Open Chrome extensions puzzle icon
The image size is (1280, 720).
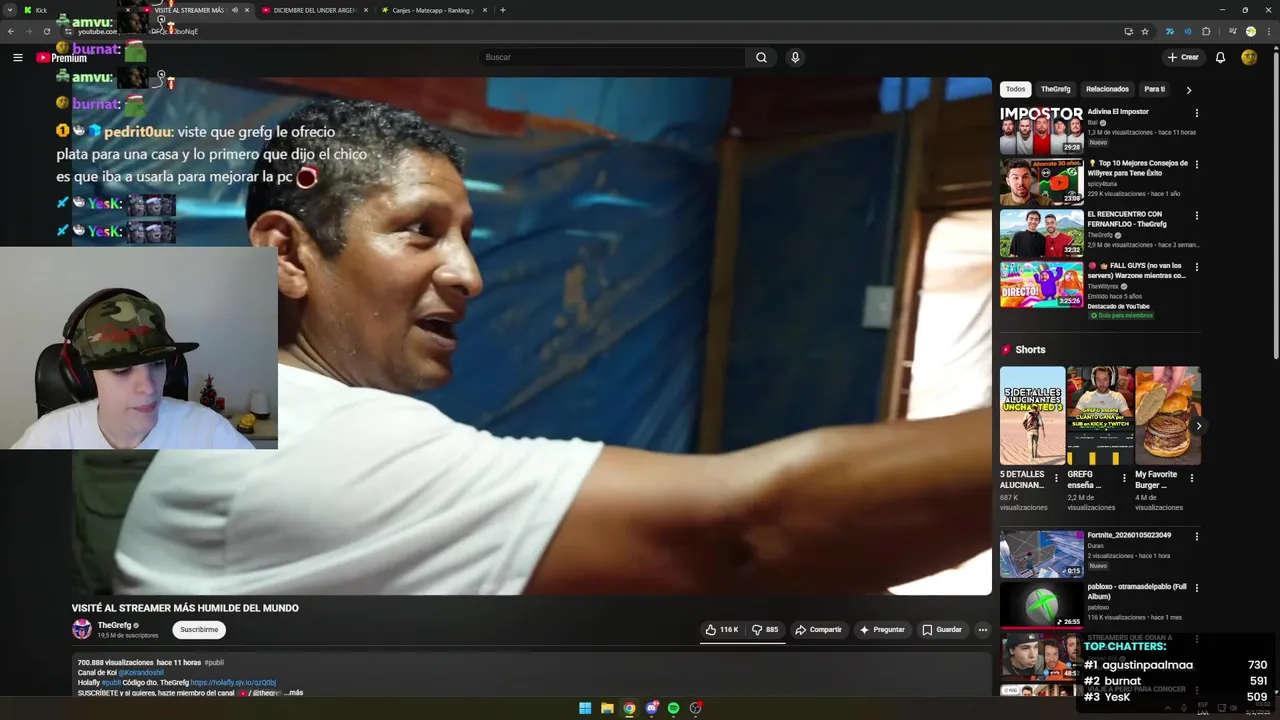(1206, 31)
